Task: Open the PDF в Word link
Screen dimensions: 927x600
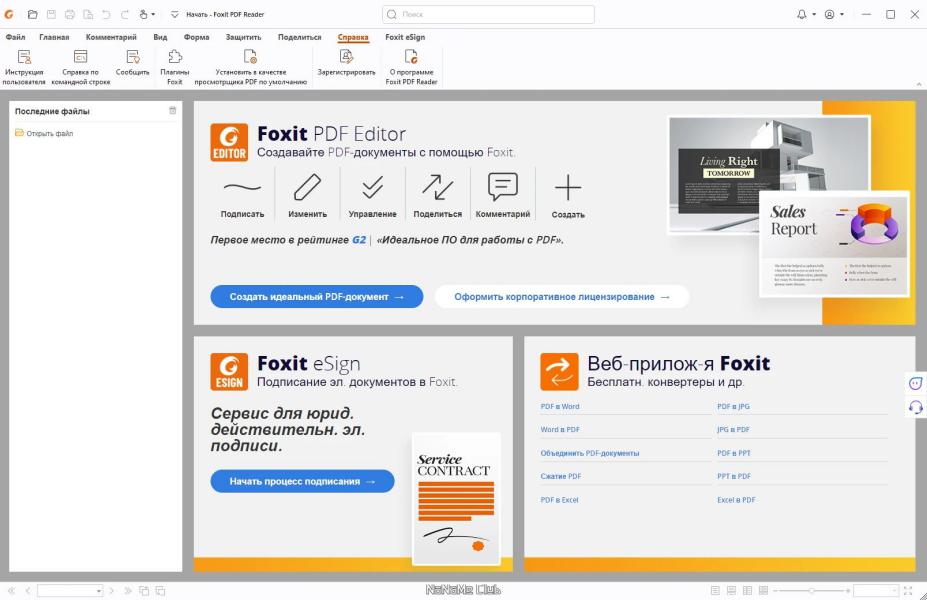Action: click(x=560, y=406)
